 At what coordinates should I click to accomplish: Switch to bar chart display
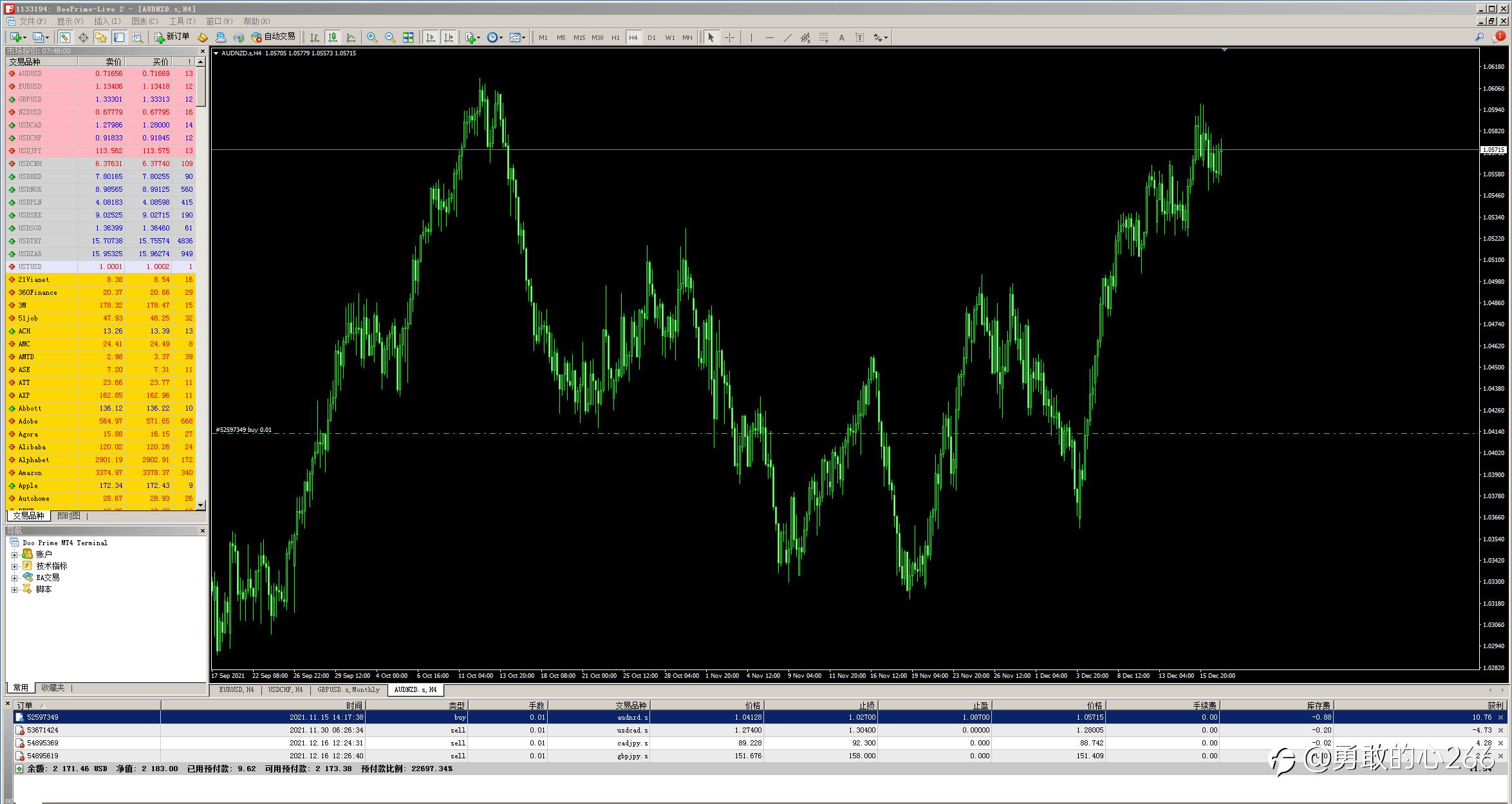tap(315, 37)
